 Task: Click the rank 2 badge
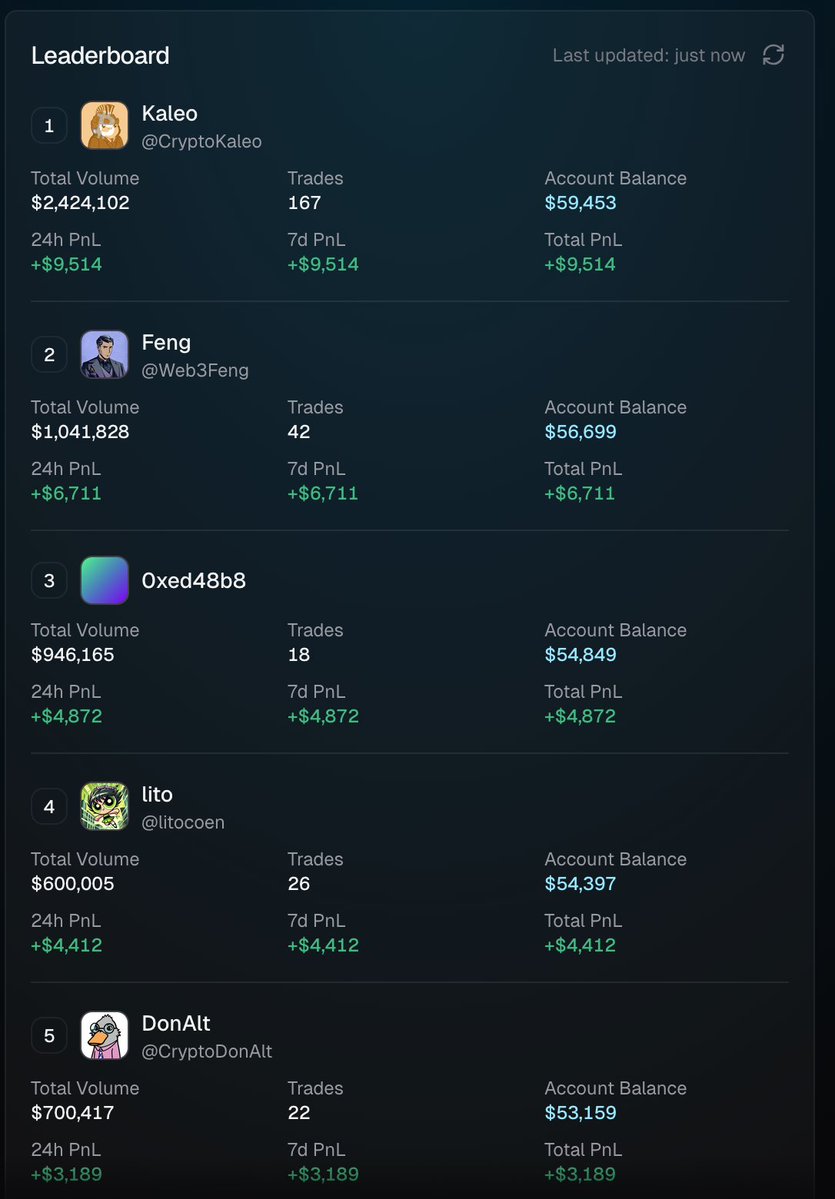[49, 355]
